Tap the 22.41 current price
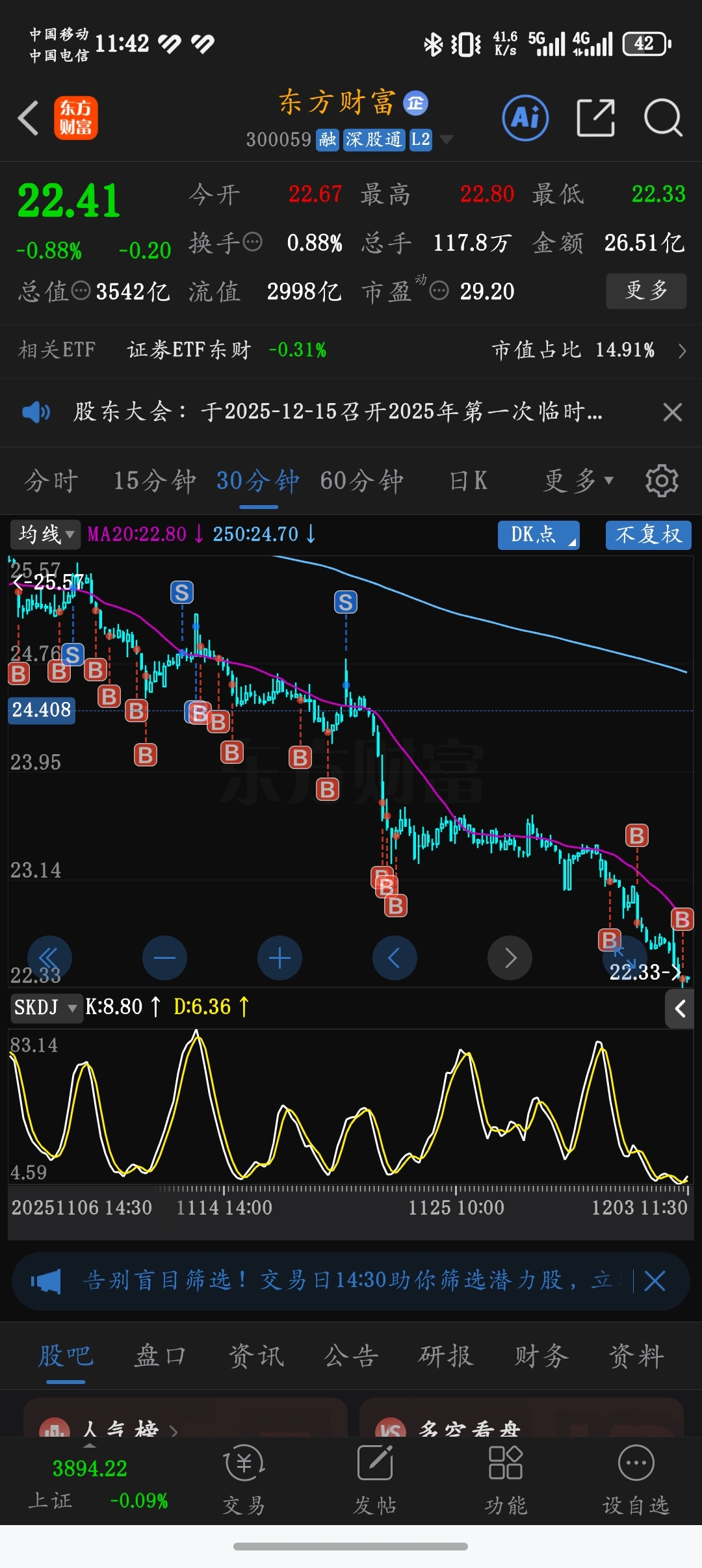This screenshot has height=1568, width=702. pos(69,200)
